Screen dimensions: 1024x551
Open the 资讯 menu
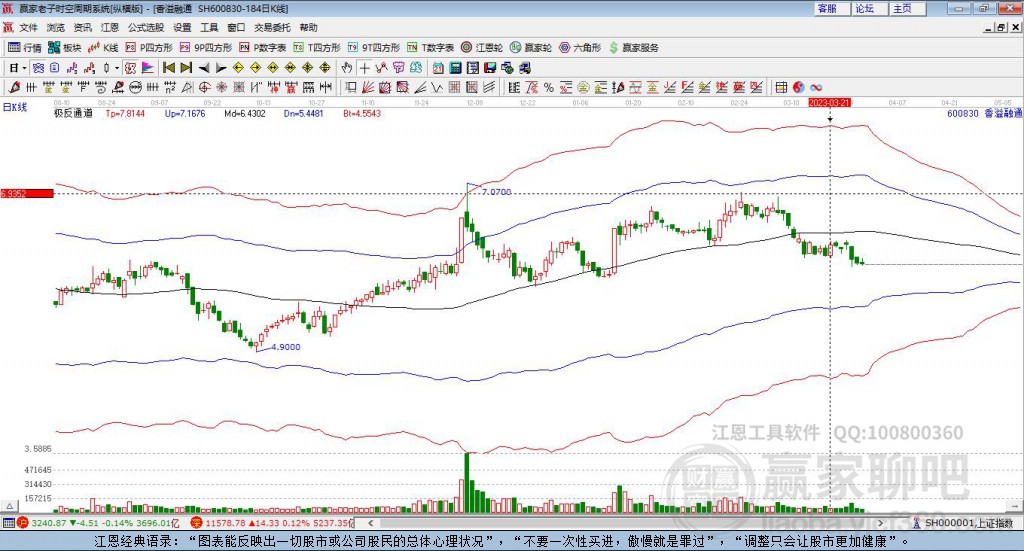[x=82, y=27]
